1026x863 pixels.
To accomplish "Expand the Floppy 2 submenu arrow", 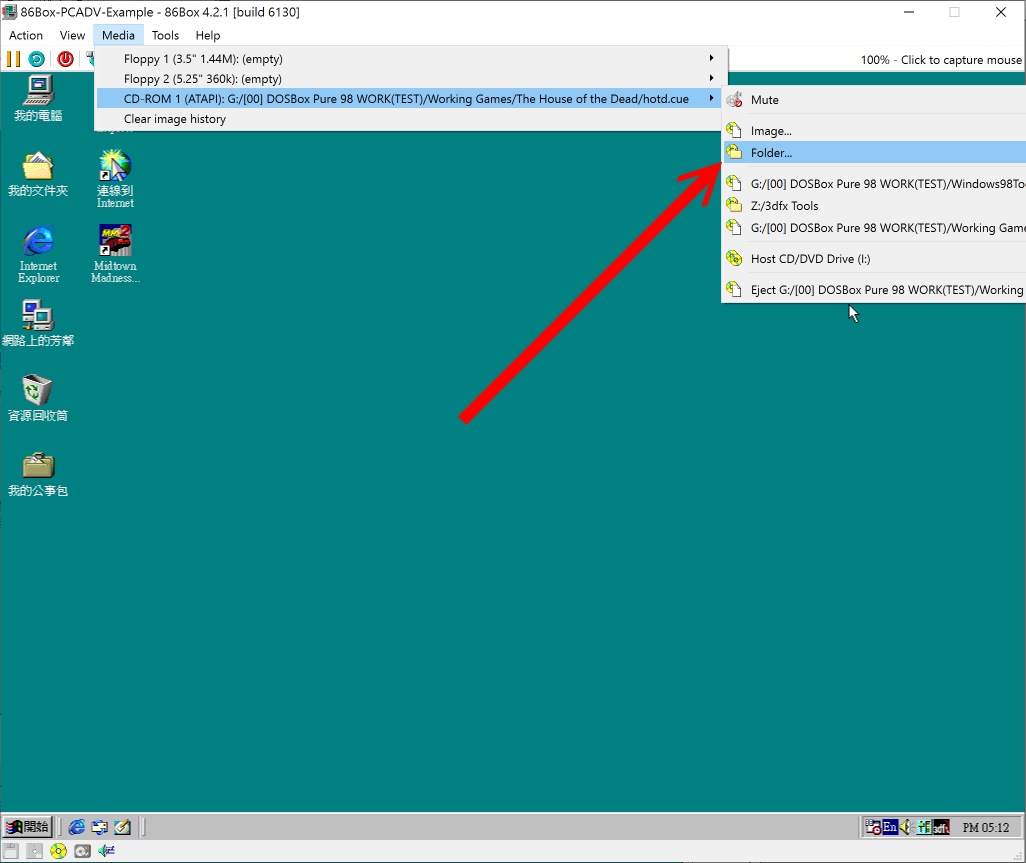I will coord(711,79).
